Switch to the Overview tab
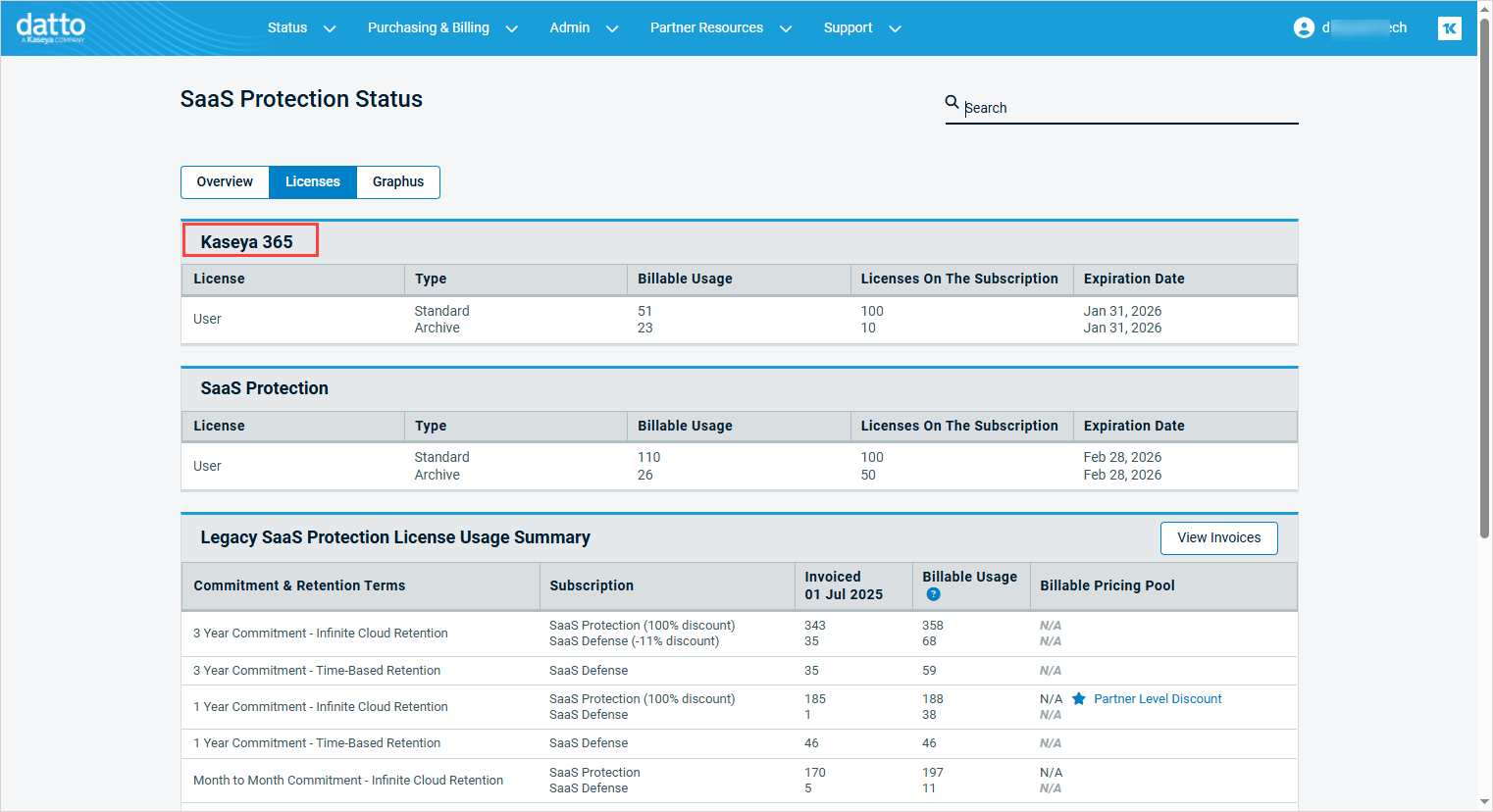This screenshot has height=812, width=1493. (225, 181)
